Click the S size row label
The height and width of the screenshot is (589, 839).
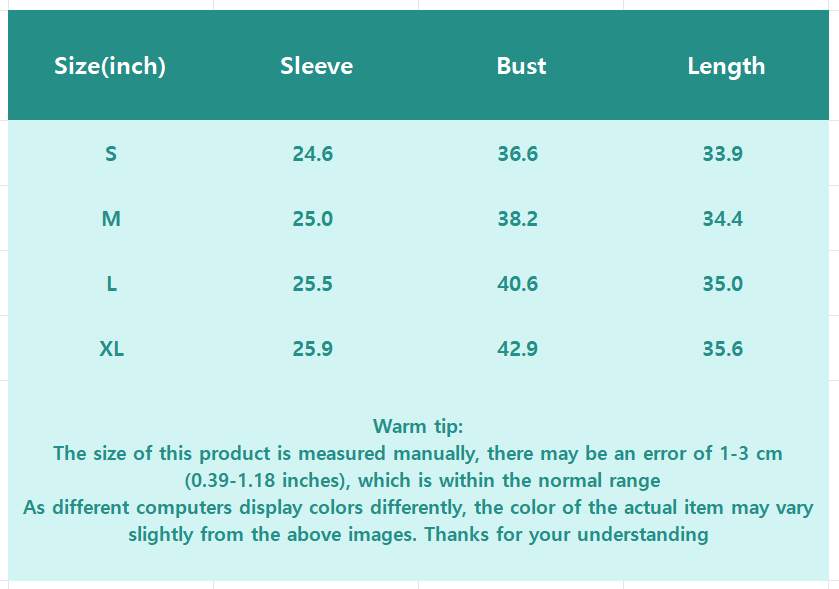pyautogui.click(x=111, y=154)
